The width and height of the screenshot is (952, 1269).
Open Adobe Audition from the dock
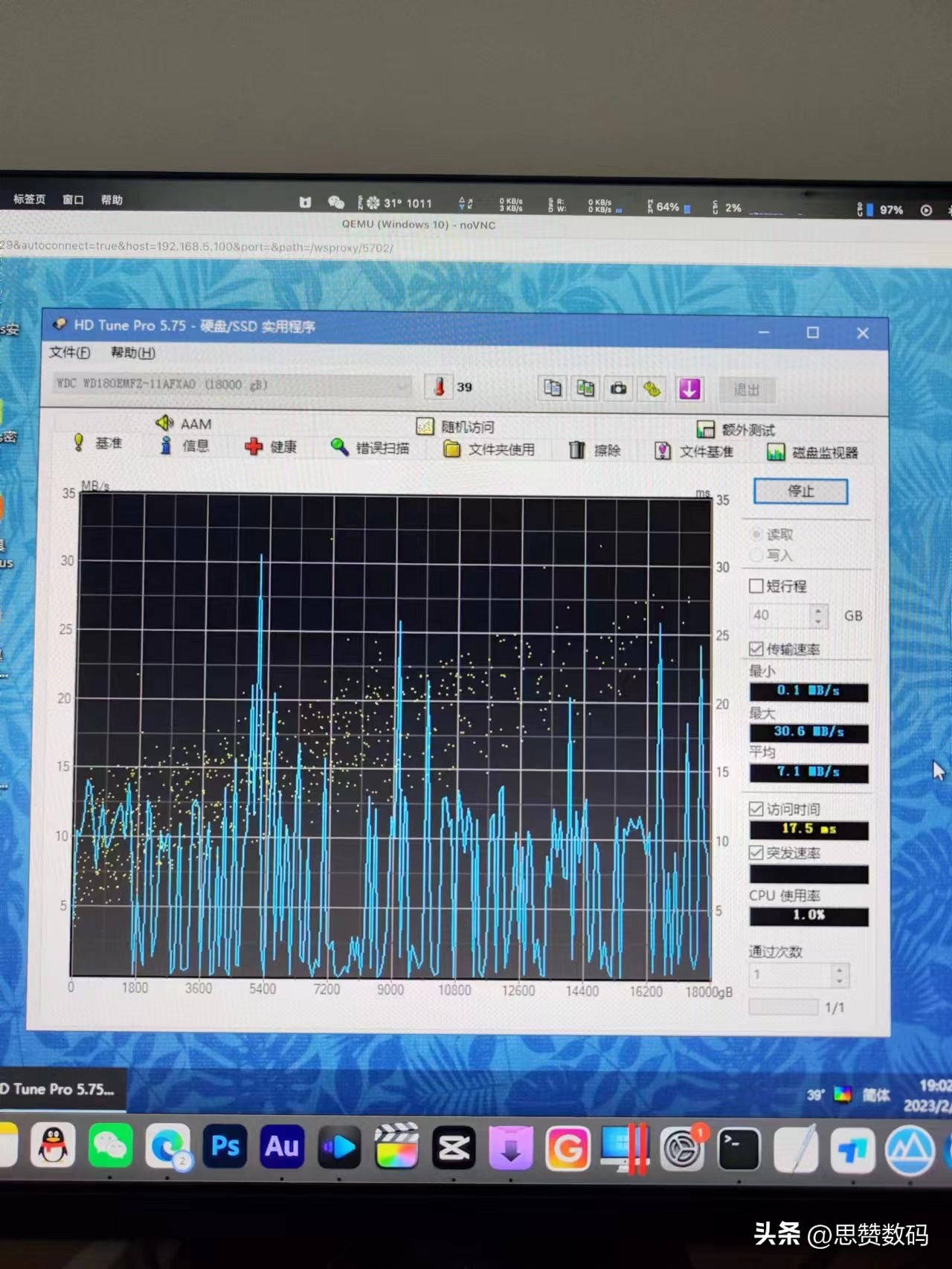point(282,1146)
